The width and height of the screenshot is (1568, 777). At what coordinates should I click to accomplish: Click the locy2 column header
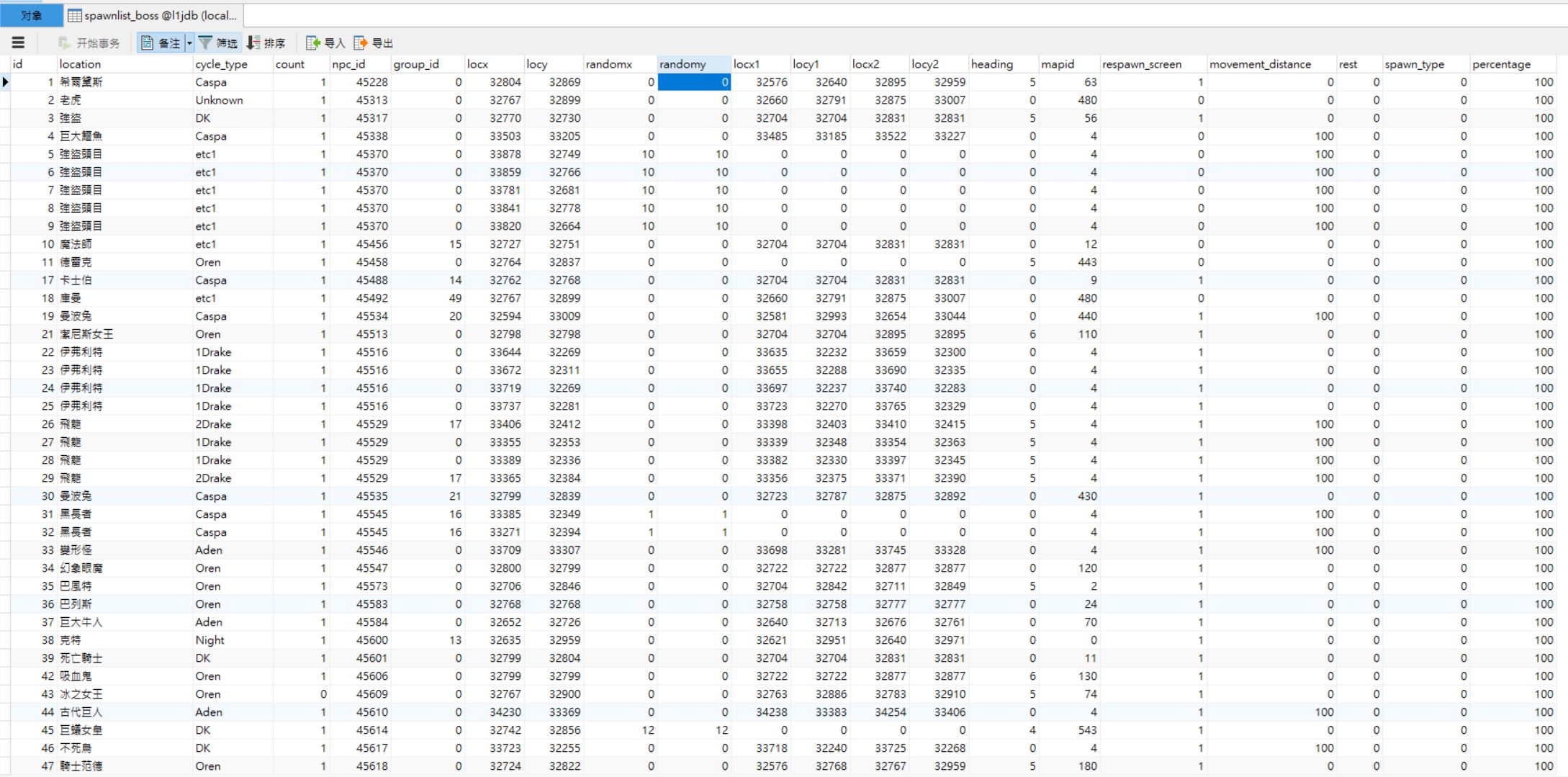(939, 64)
